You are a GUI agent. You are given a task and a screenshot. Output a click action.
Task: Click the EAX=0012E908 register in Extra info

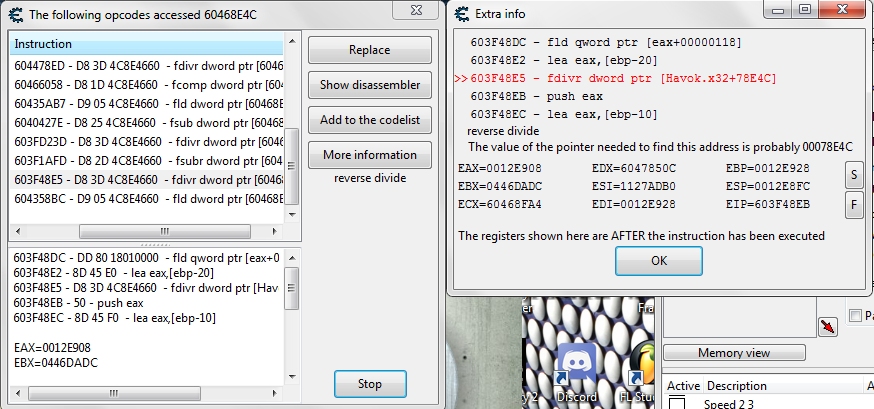500,168
